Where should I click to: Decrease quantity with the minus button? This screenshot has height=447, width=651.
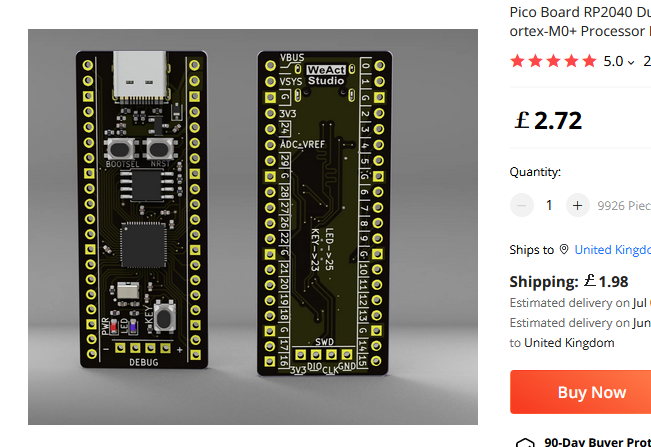click(x=522, y=205)
